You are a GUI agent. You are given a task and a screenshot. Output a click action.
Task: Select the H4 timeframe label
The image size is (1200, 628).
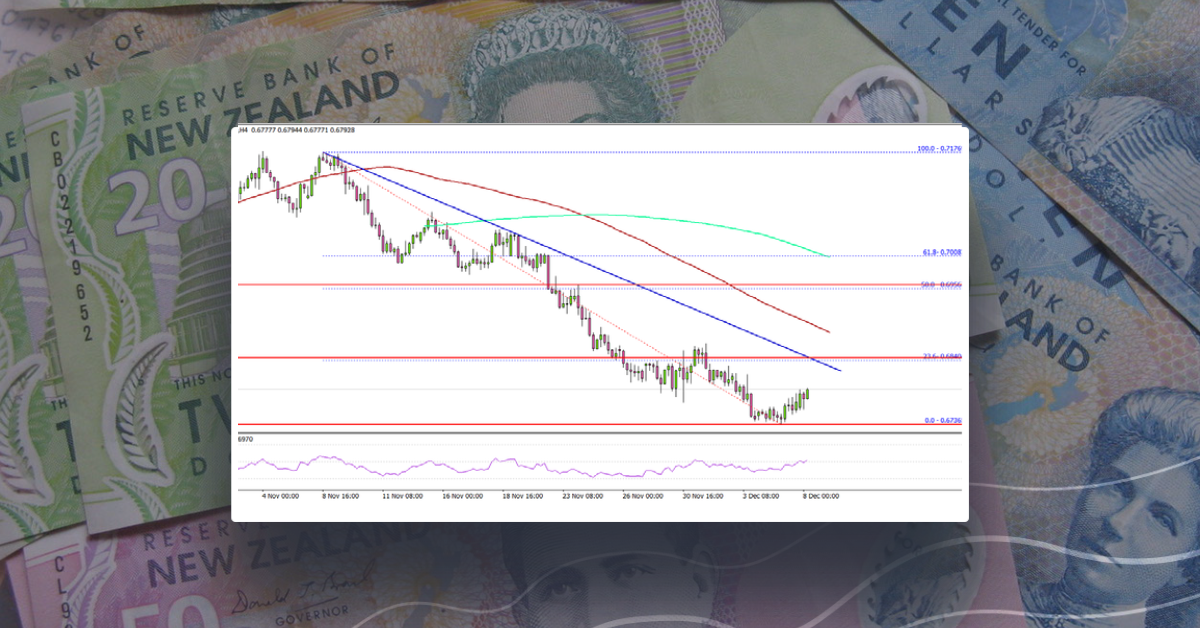[241, 130]
